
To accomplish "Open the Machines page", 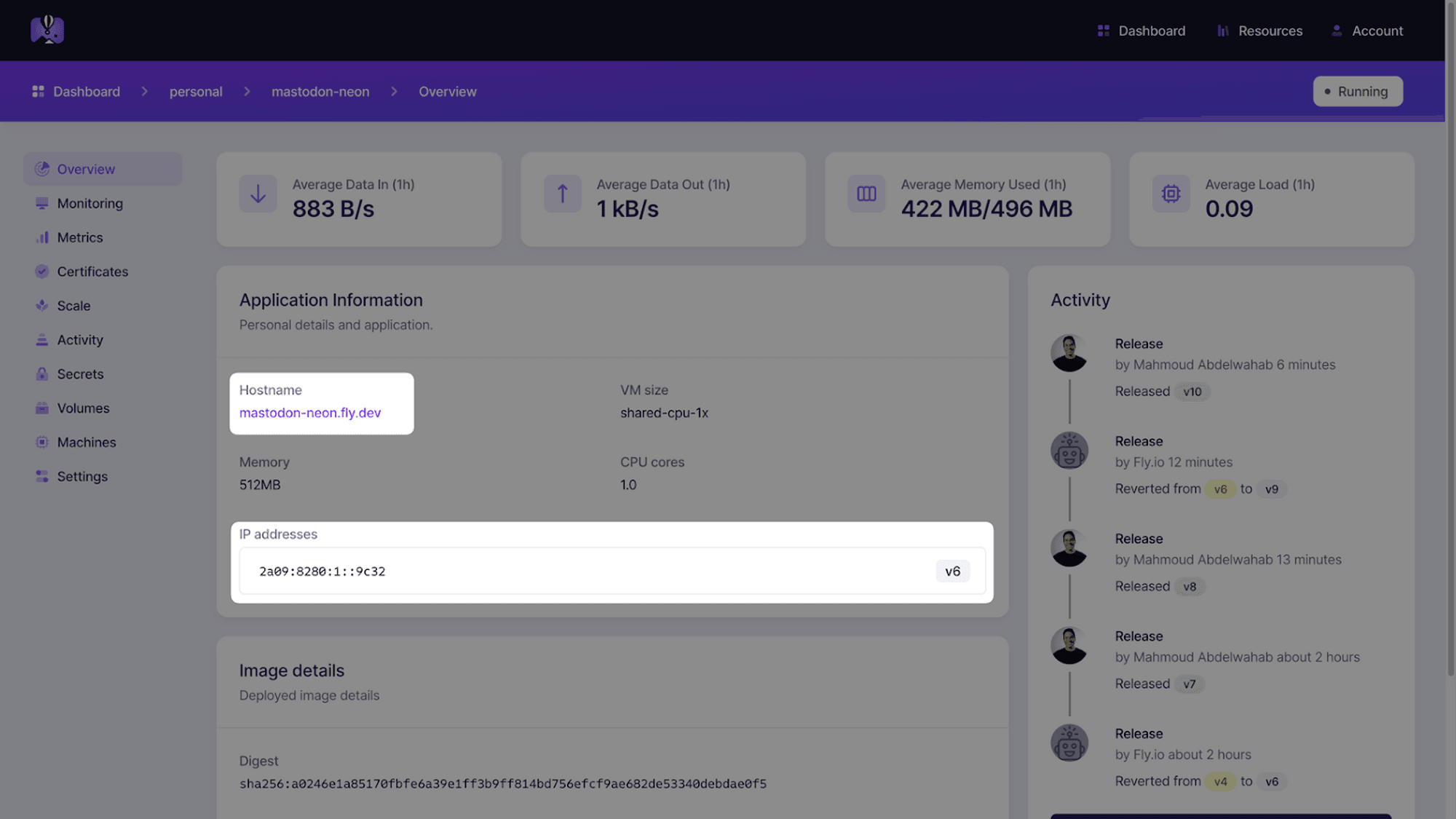I will 87,443.
